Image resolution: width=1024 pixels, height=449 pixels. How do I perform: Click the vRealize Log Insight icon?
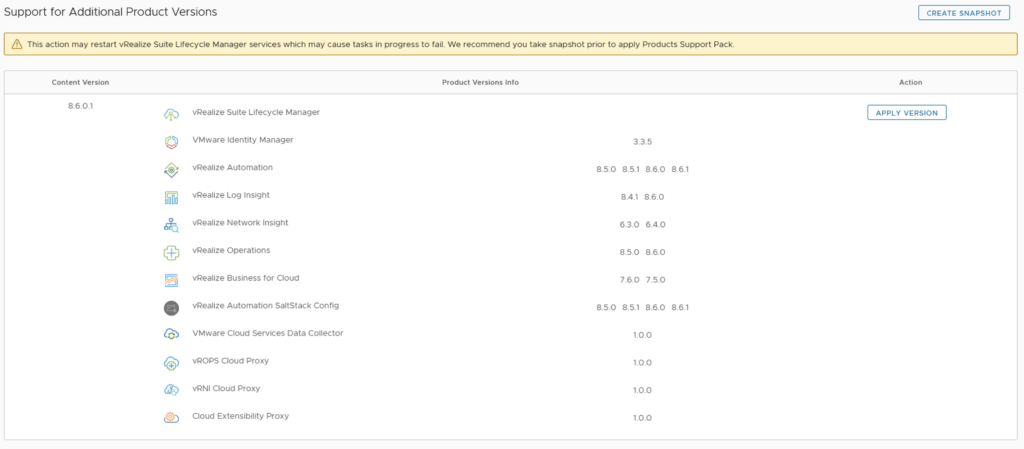(171, 197)
